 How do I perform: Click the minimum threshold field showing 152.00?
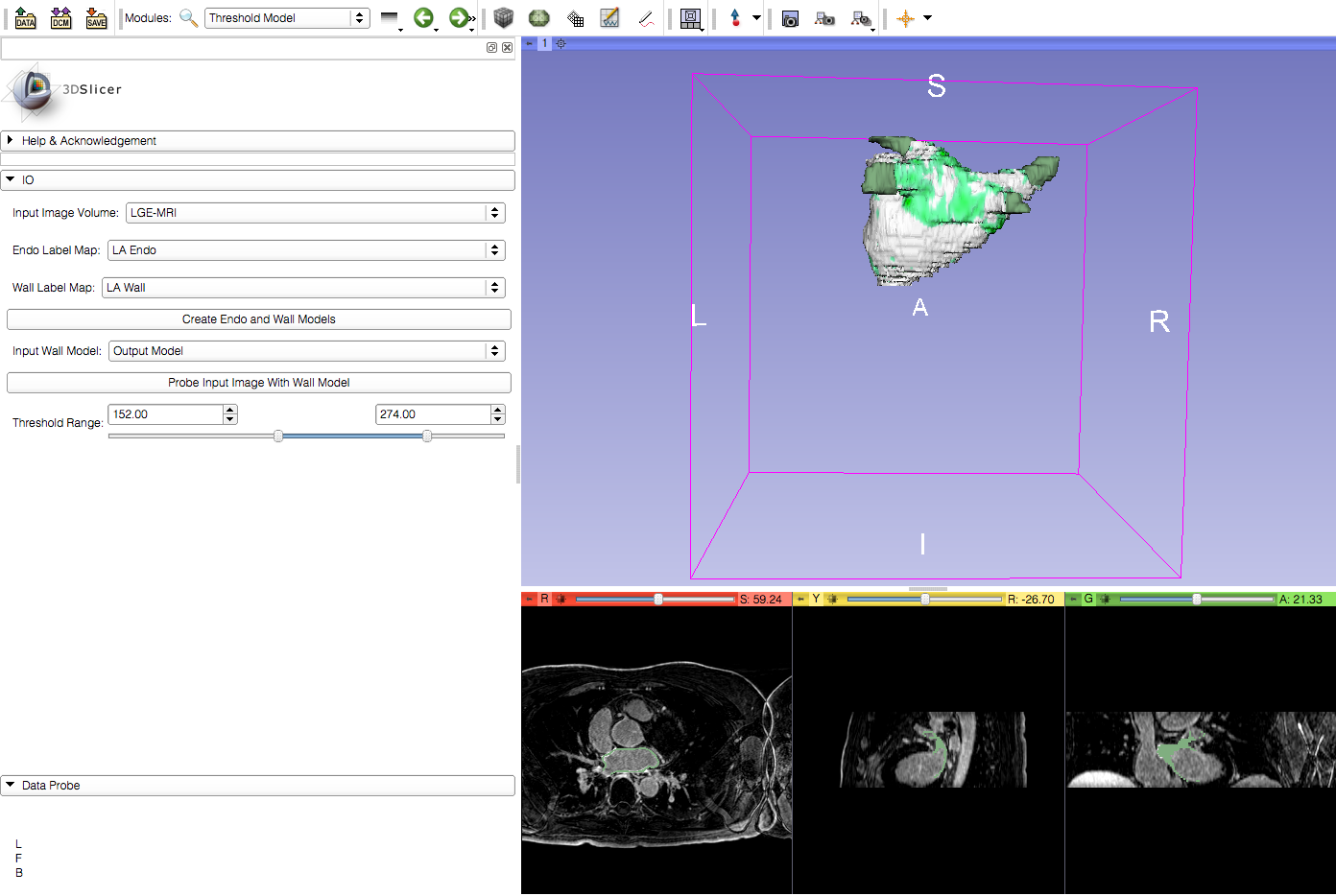[165, 414]
